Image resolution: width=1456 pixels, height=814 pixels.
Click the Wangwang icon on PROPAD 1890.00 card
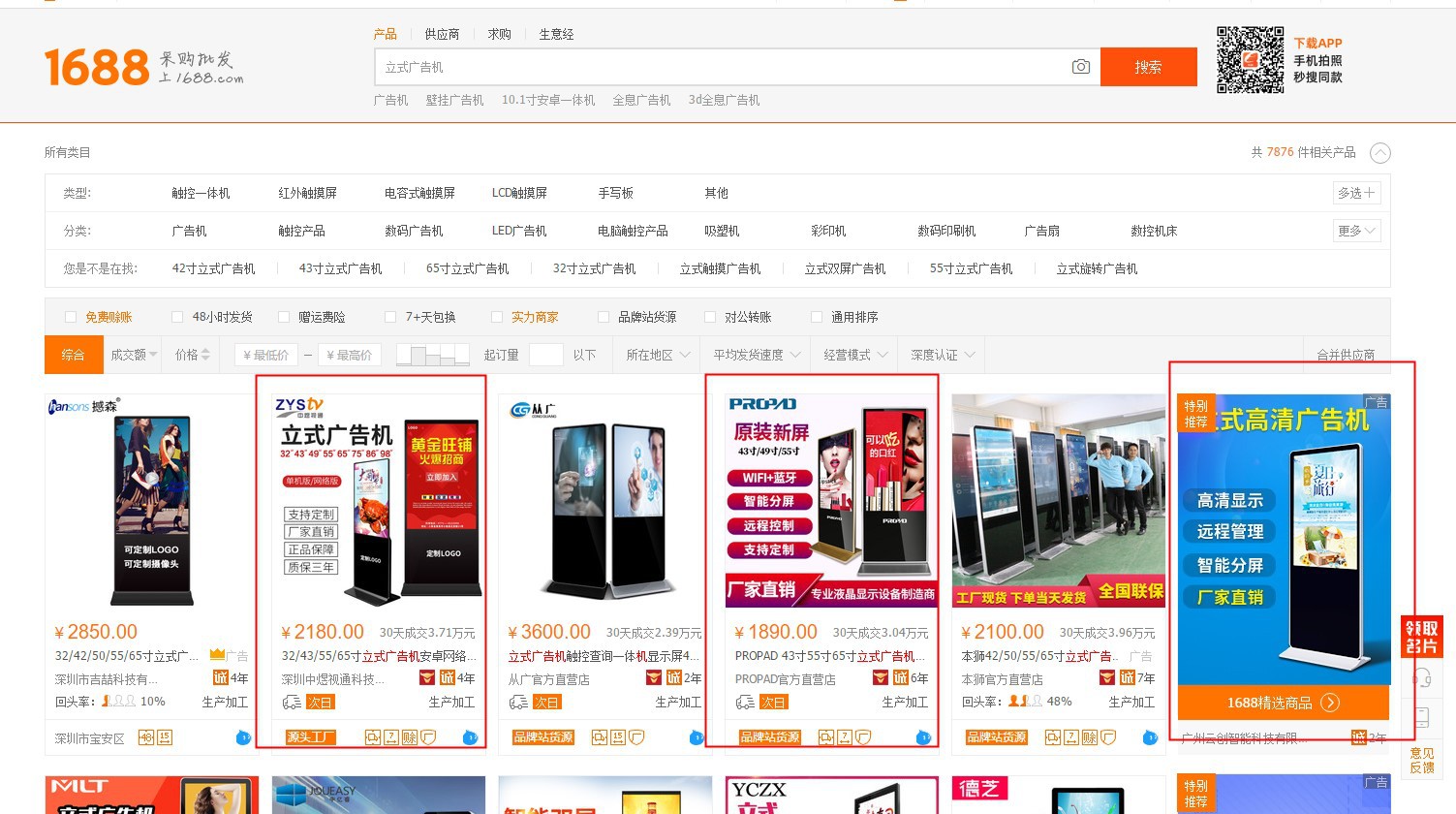[923, 737]
